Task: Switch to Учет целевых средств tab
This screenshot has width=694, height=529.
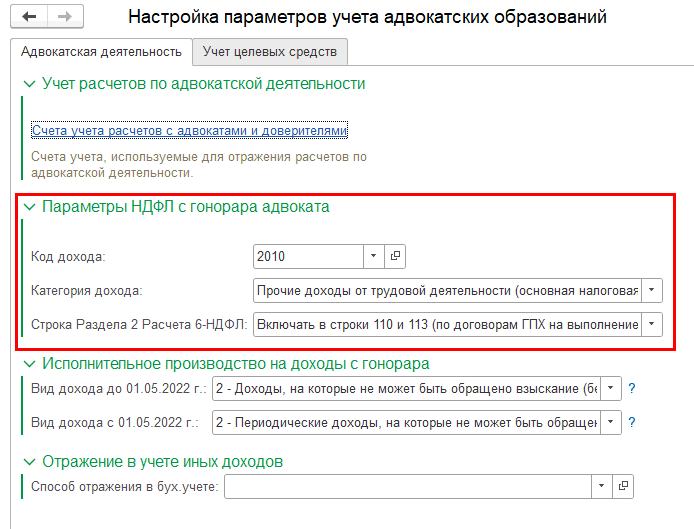Action: (x=270, y=51)
